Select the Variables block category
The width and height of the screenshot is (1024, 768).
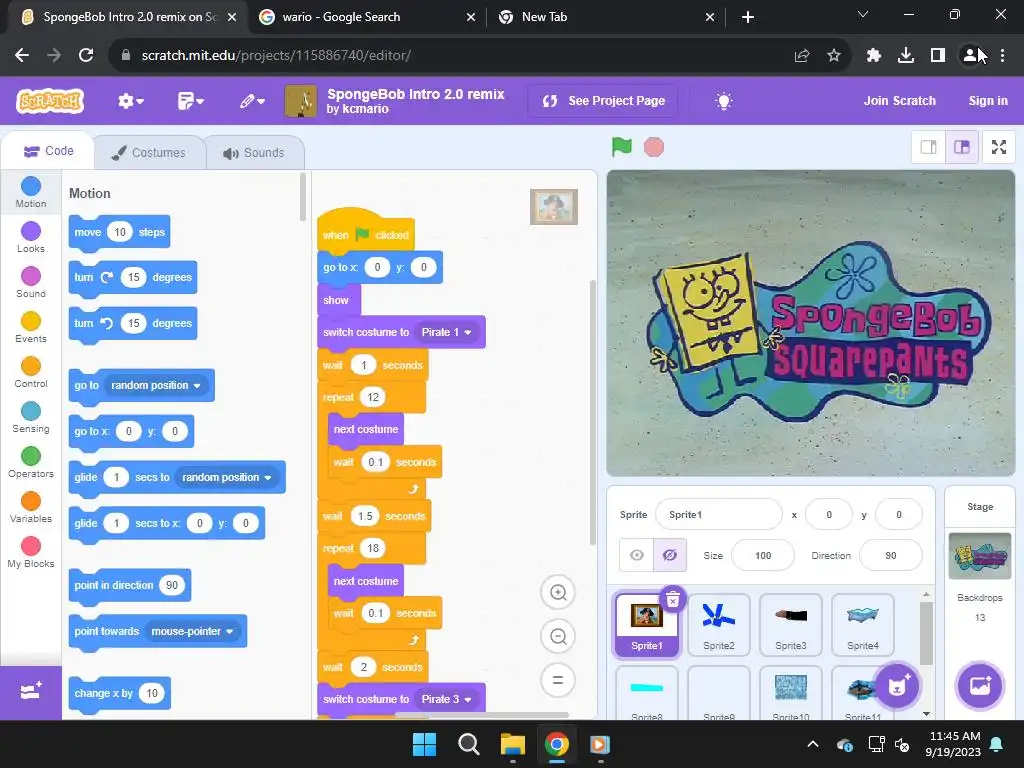coord(31,507)
